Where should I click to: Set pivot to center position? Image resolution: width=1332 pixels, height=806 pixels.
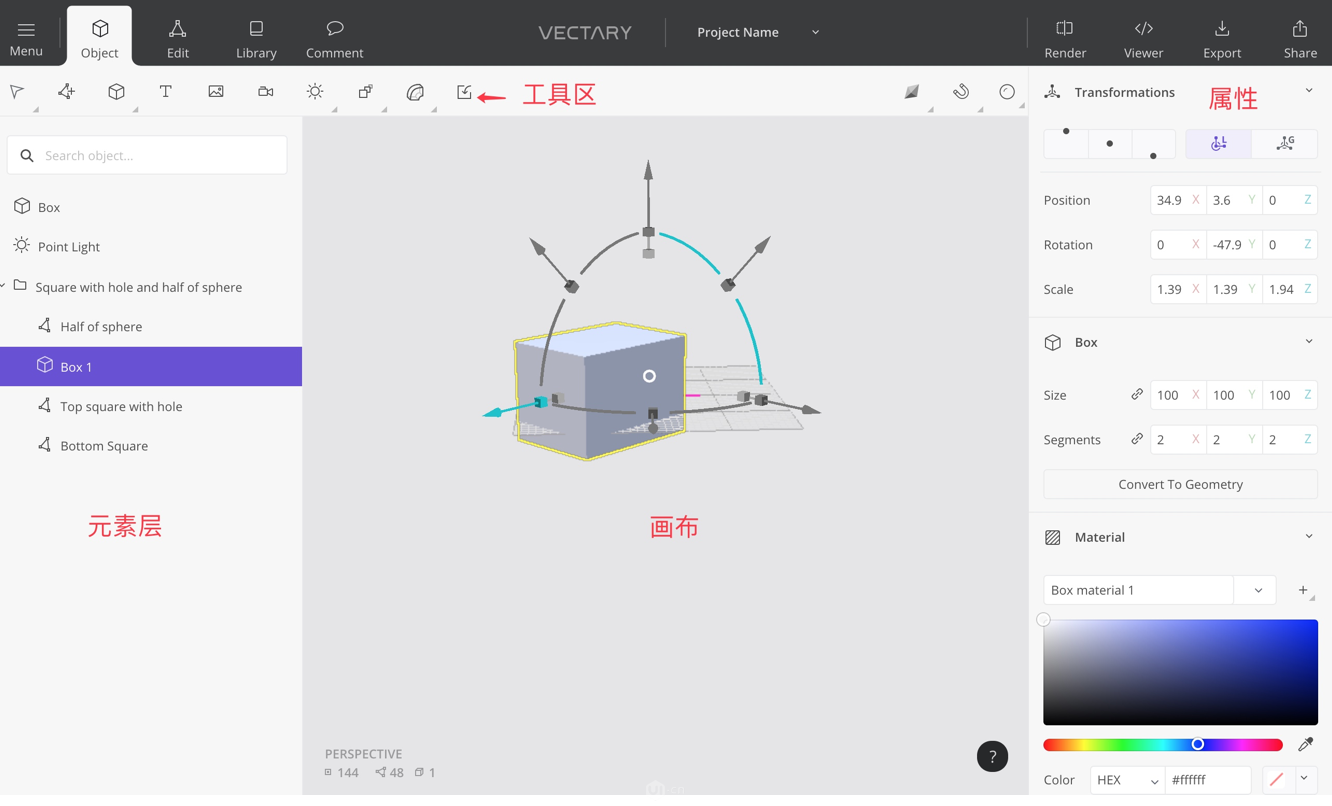tap(1110, 143)
